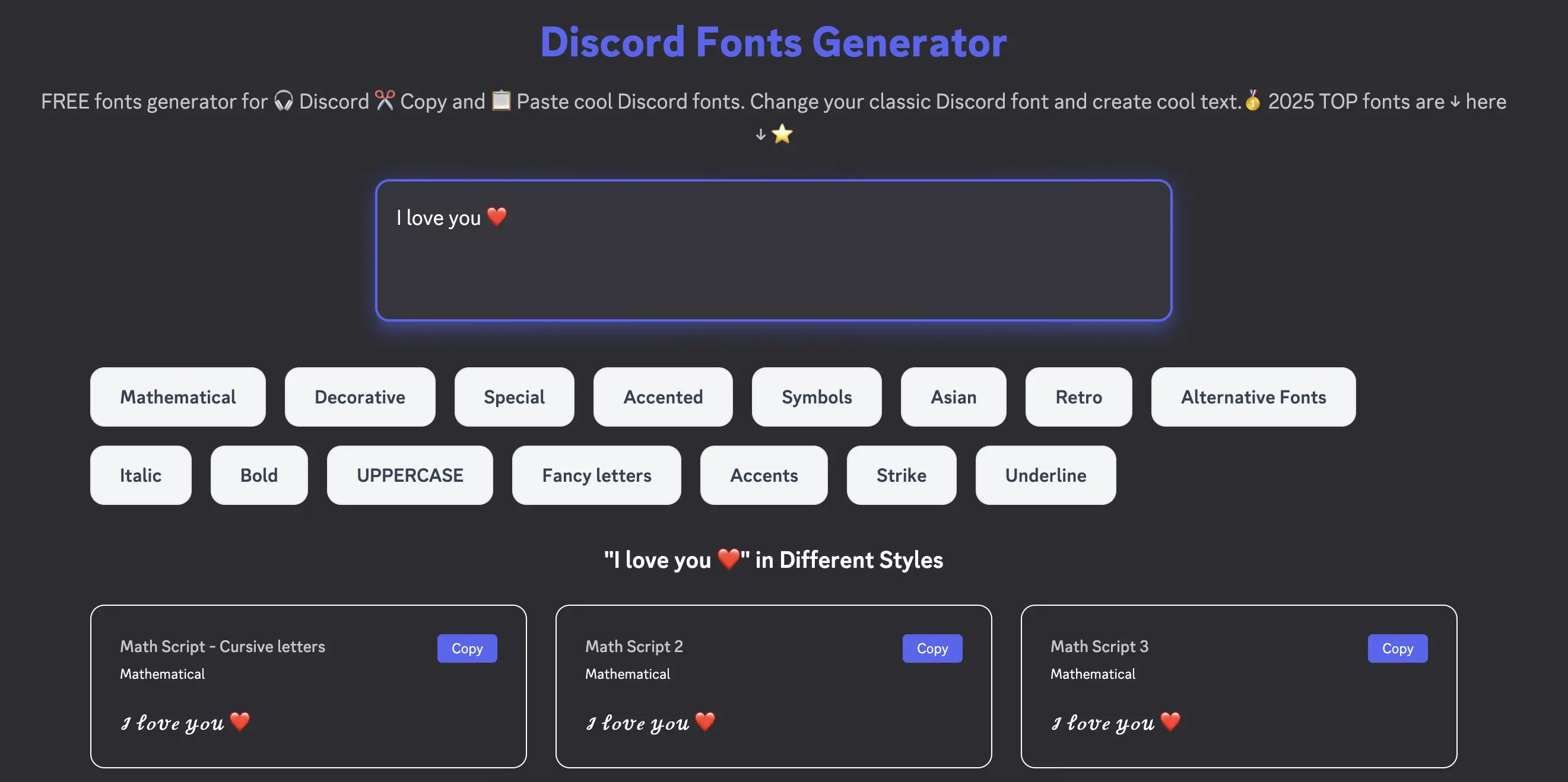Open the Special fonts category
Viewport: 1568px width, 782px height.
pos(515,397)
